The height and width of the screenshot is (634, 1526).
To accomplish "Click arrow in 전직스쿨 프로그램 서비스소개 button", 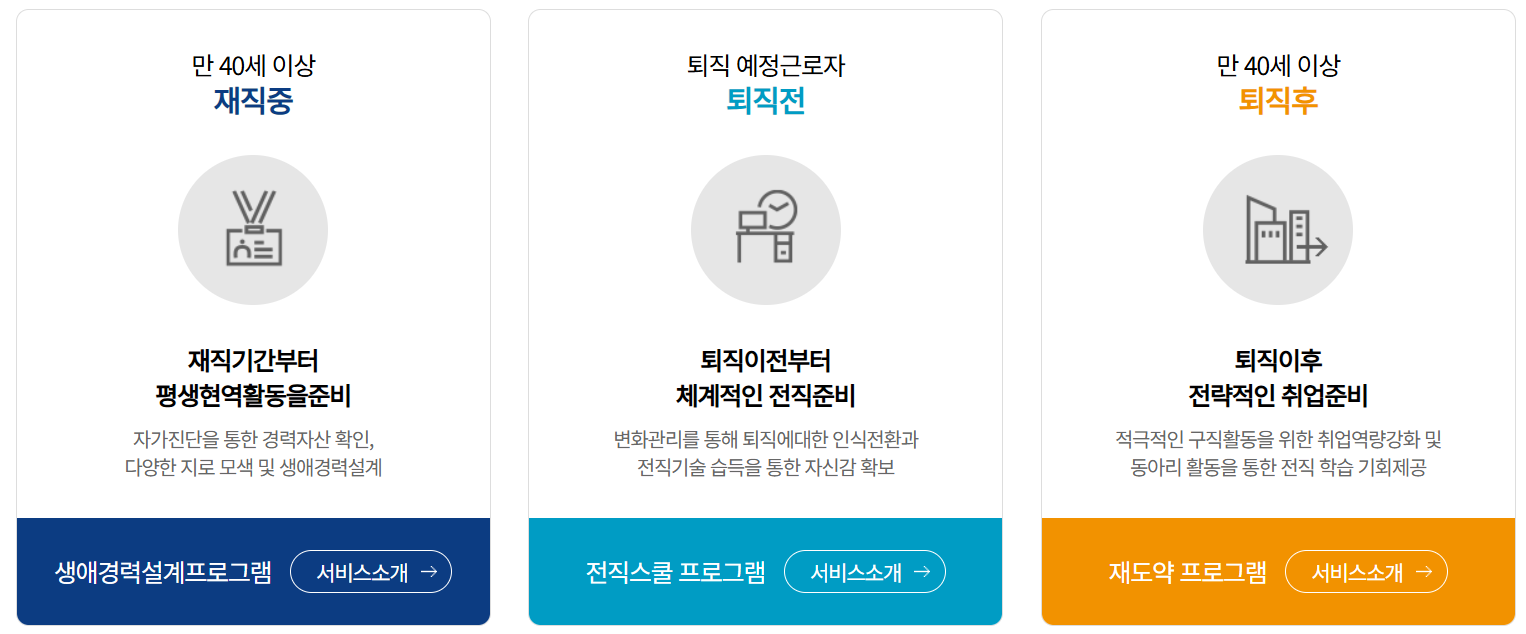I will (x=922, y=572).
